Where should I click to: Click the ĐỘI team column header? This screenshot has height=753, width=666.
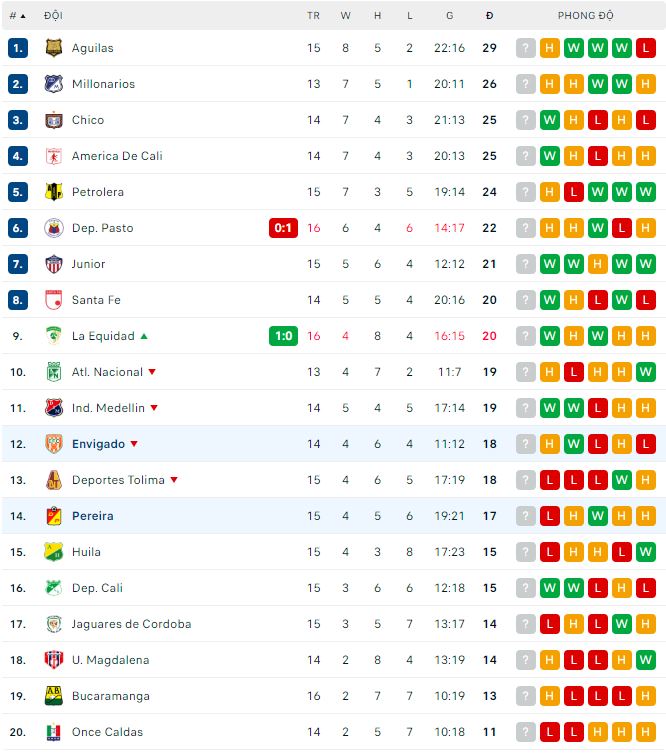(x=53, y=16)
